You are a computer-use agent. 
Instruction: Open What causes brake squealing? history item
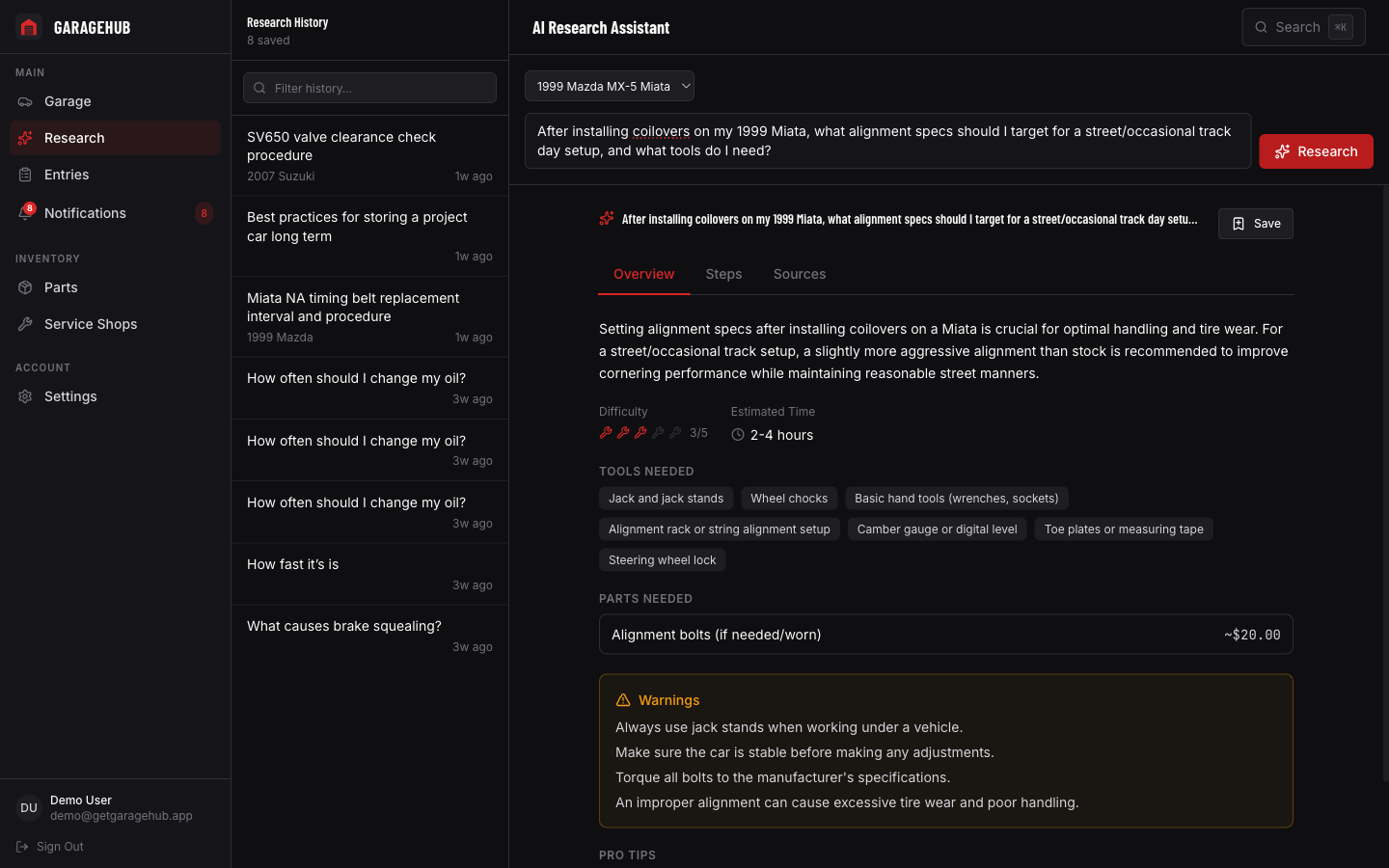click(369, 636)
